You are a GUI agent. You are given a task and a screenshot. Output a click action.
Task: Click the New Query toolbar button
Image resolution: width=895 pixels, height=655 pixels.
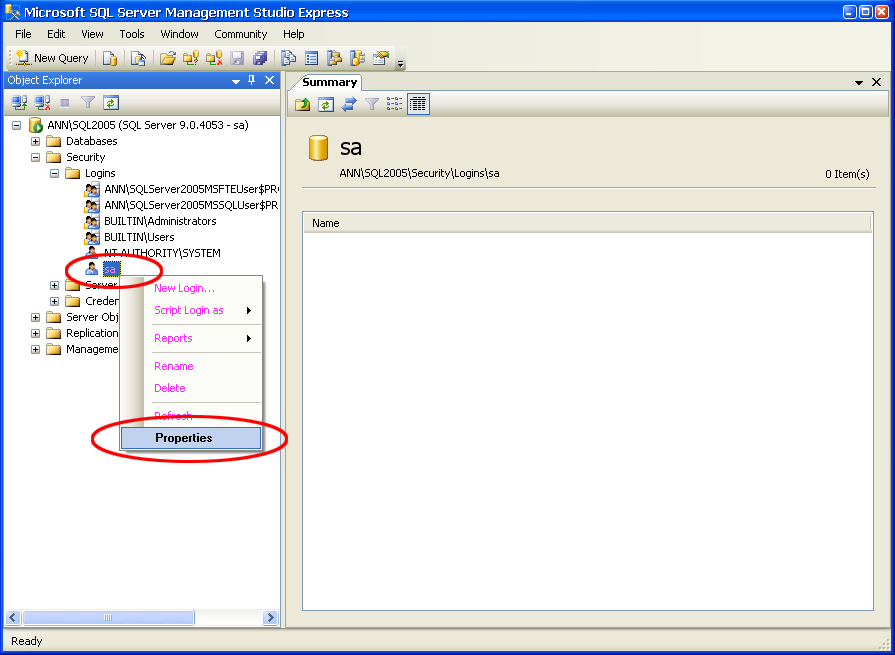[x=52, y=58]
